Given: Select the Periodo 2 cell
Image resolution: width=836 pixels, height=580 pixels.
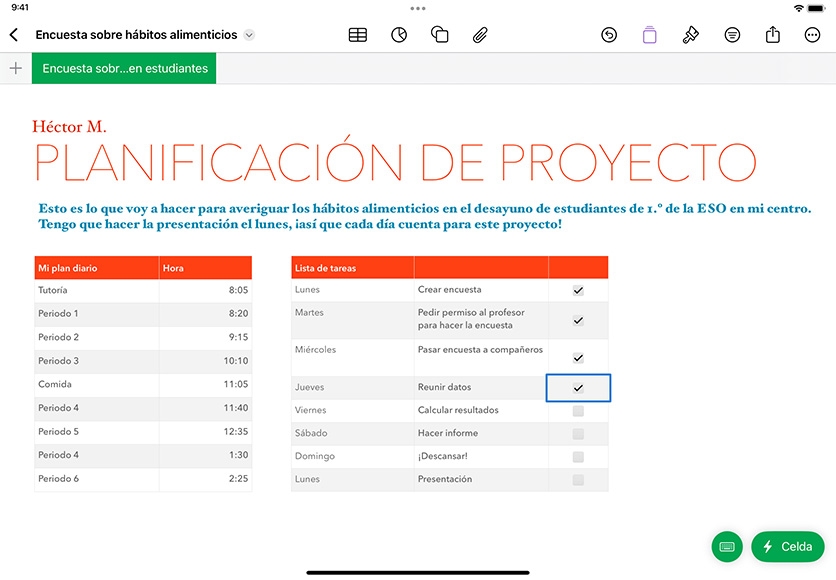Looking at the screenshot, I should coord(97,337).
